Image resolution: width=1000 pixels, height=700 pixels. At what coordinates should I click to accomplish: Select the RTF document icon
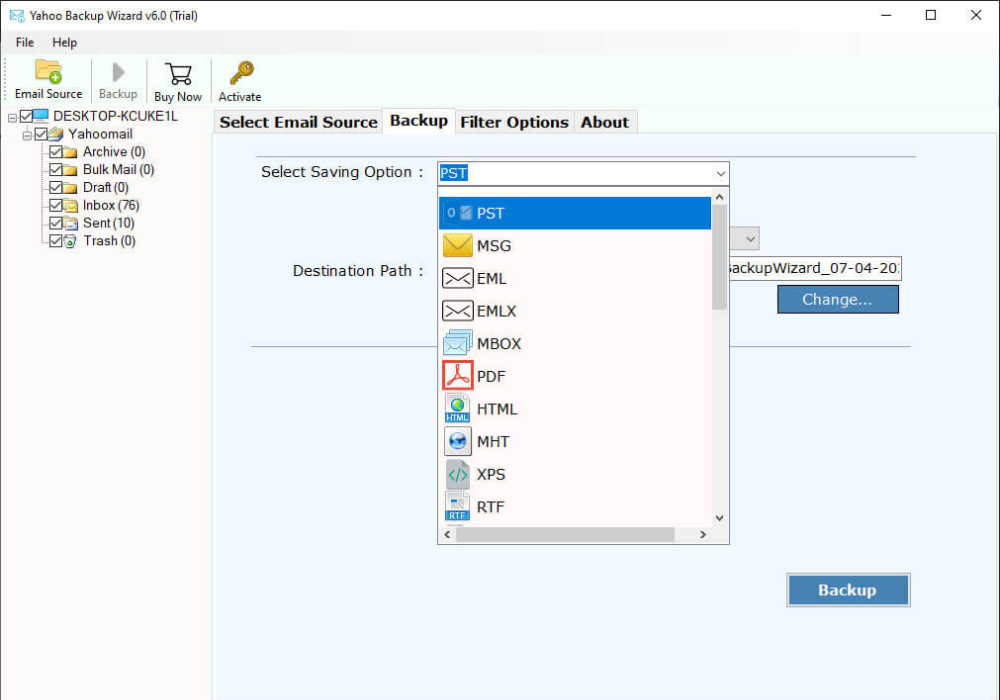click(457, 506)
